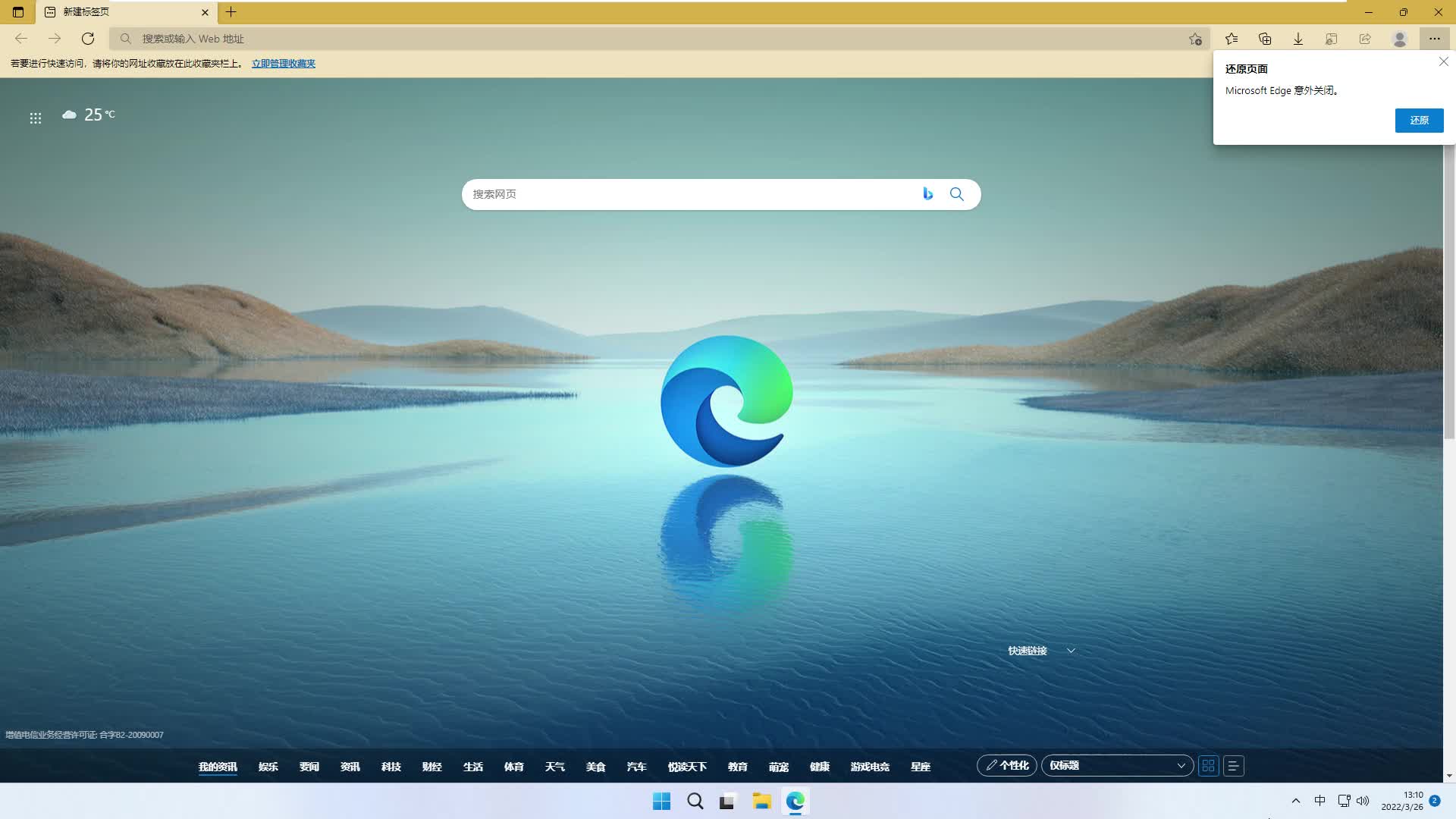Select the 体育 feed tab
The height and width of the screenshot is (819, 1456).
point(514,767)
